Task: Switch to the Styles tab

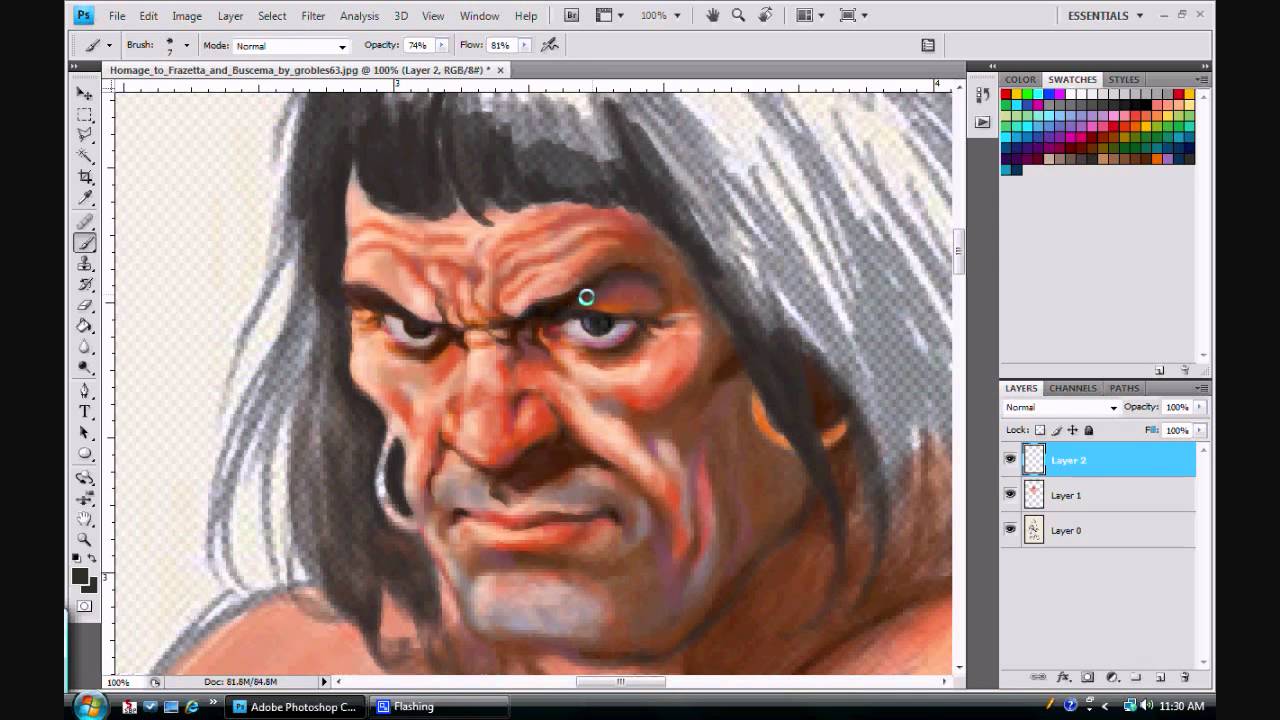Action: (x=1123, y=79)
